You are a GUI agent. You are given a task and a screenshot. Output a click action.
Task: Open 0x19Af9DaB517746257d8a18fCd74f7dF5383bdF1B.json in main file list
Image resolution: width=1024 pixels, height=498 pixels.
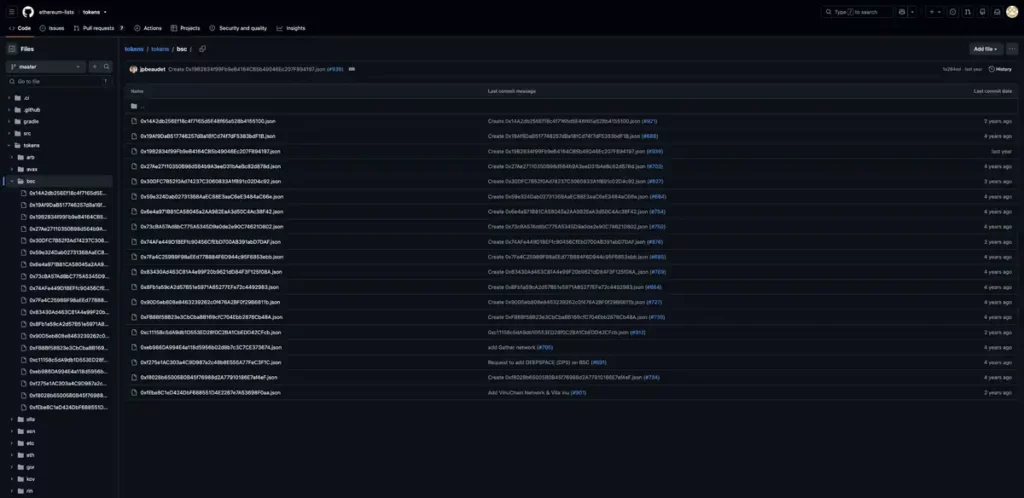[x=208, y=136]
